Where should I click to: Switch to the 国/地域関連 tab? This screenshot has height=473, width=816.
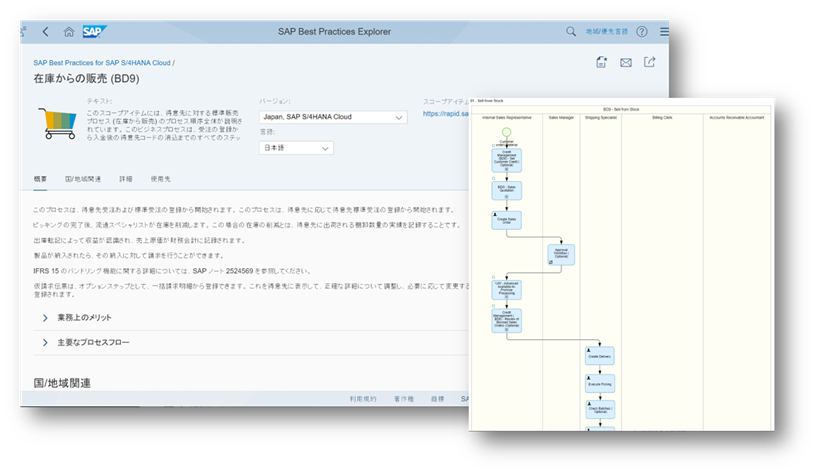(83, 179)
